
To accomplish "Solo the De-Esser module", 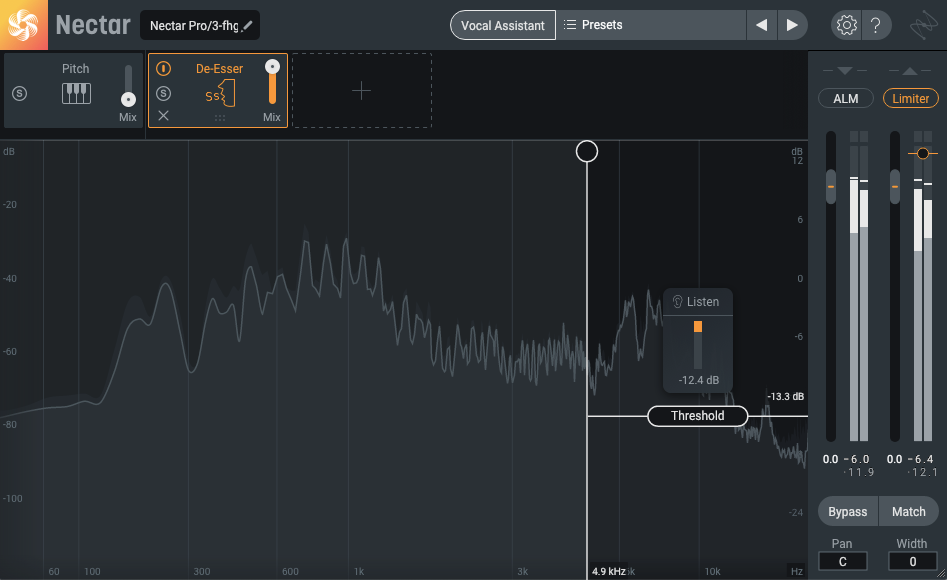I will [x=163, y=94].
